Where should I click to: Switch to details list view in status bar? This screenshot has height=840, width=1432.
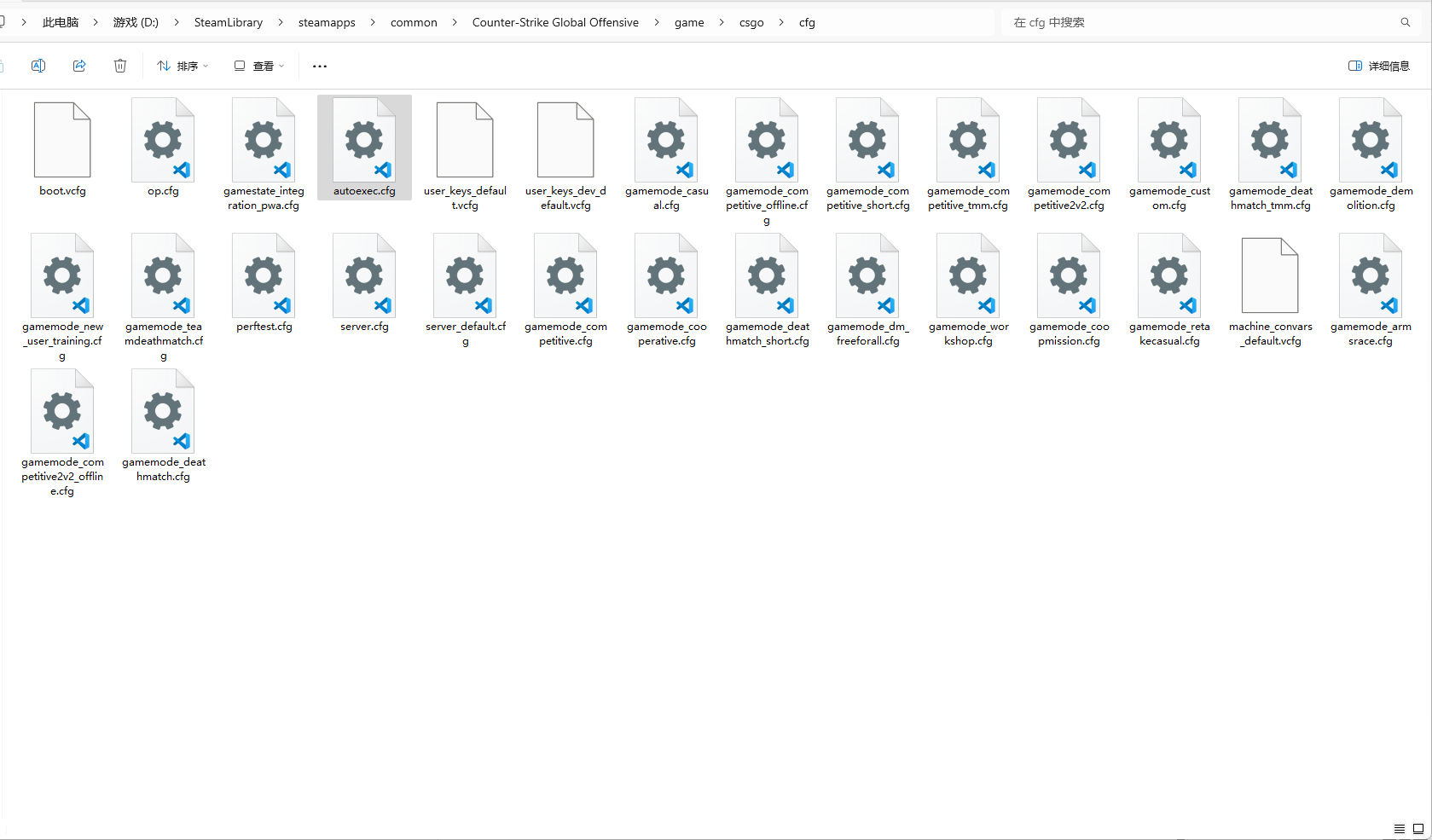pyautogui.click(x=1400, y=829)
